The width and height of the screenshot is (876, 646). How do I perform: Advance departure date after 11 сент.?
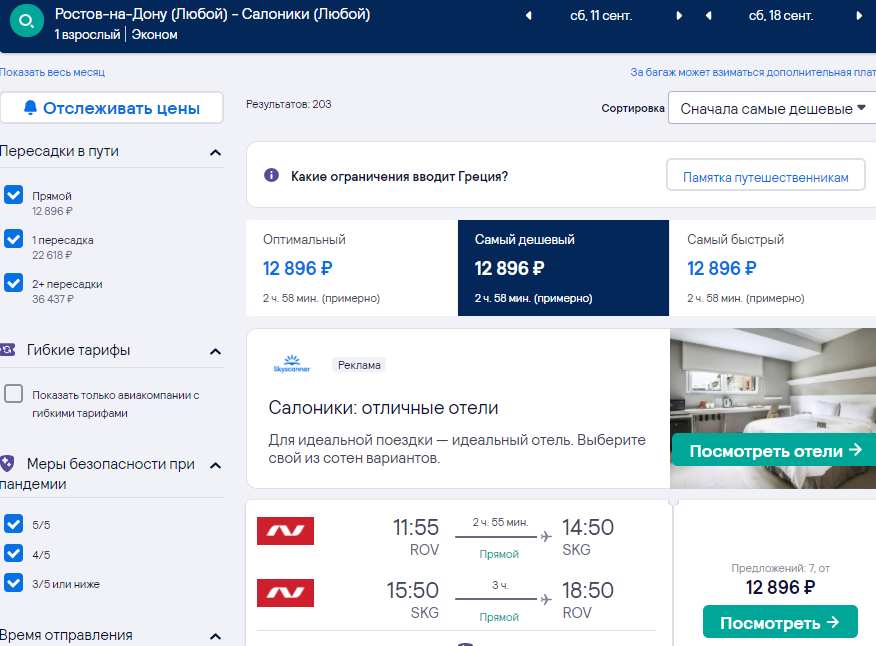(679, 16)
